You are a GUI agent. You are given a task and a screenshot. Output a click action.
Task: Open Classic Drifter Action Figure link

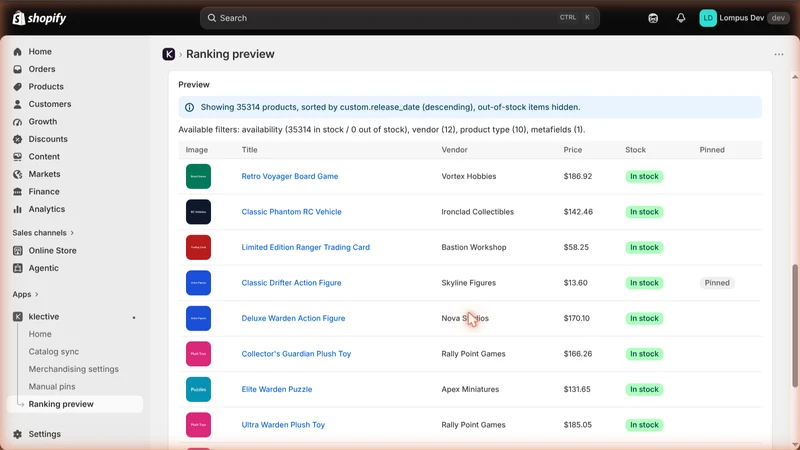coord(291,283)
